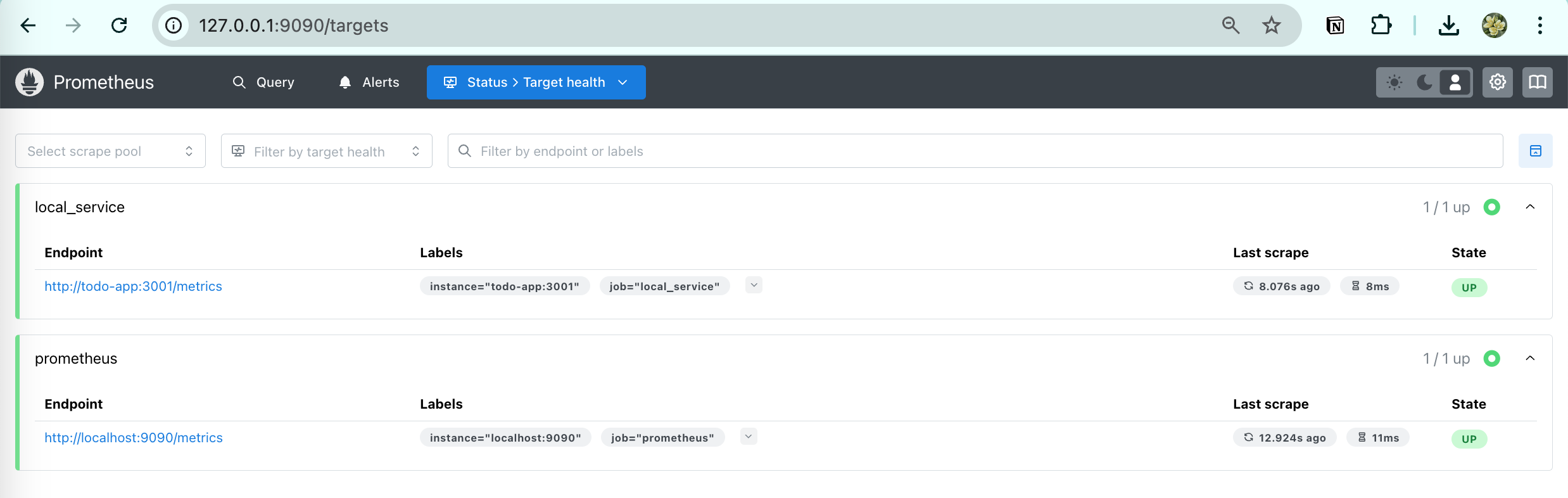
Task: Open browser zoom magnifier icon
Action: [x=1230, y=25]
